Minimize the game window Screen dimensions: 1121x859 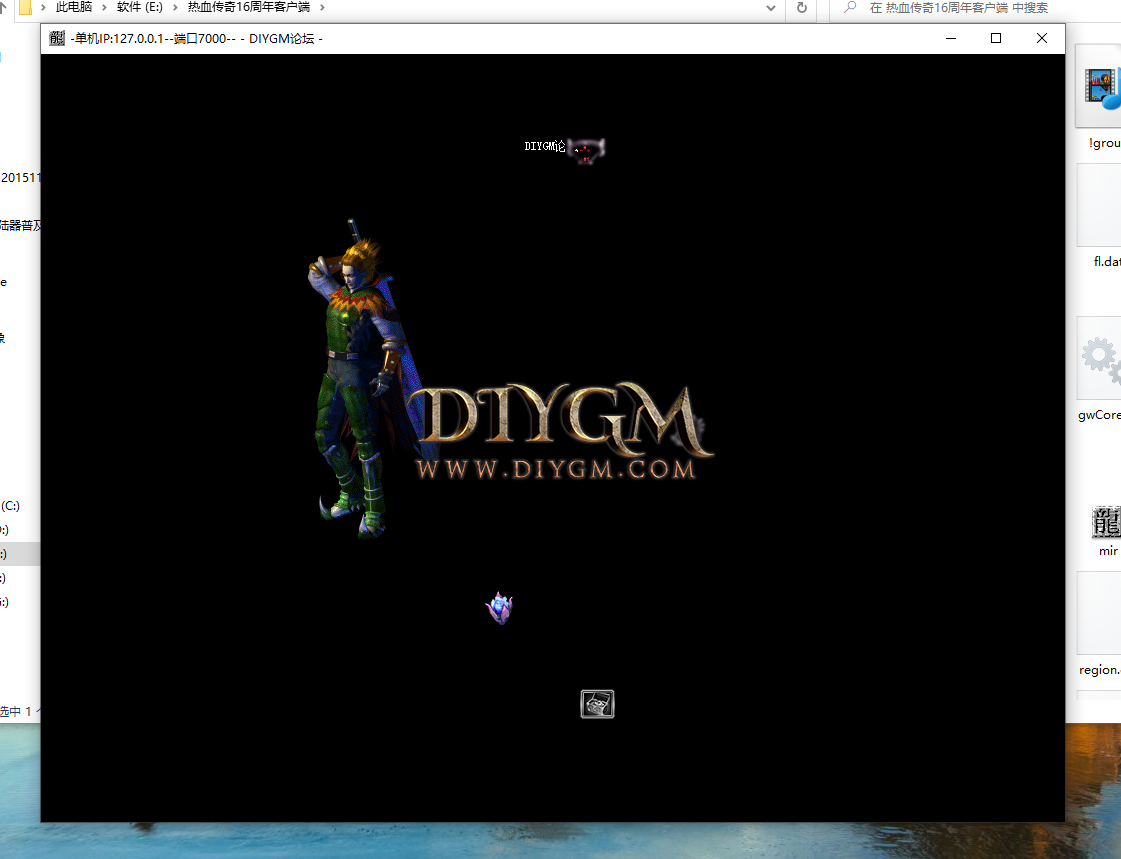pos(951,38)
